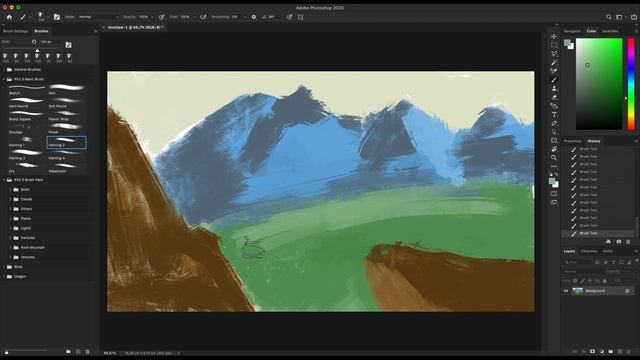Toggle Quick Mask mode
640x360 pixels.
(554, 193)
